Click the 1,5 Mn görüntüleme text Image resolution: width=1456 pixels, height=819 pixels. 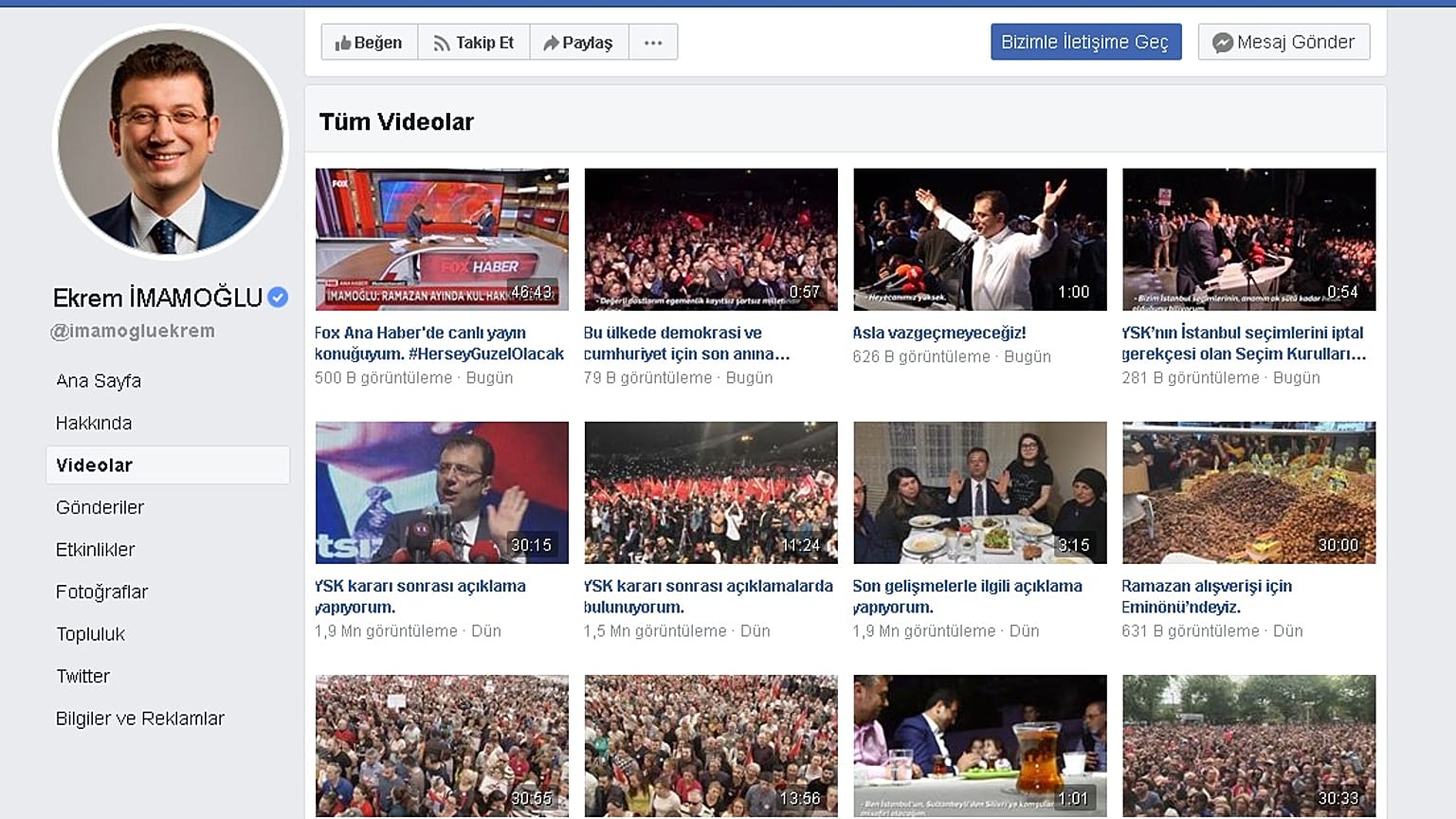tap(655, 630)
